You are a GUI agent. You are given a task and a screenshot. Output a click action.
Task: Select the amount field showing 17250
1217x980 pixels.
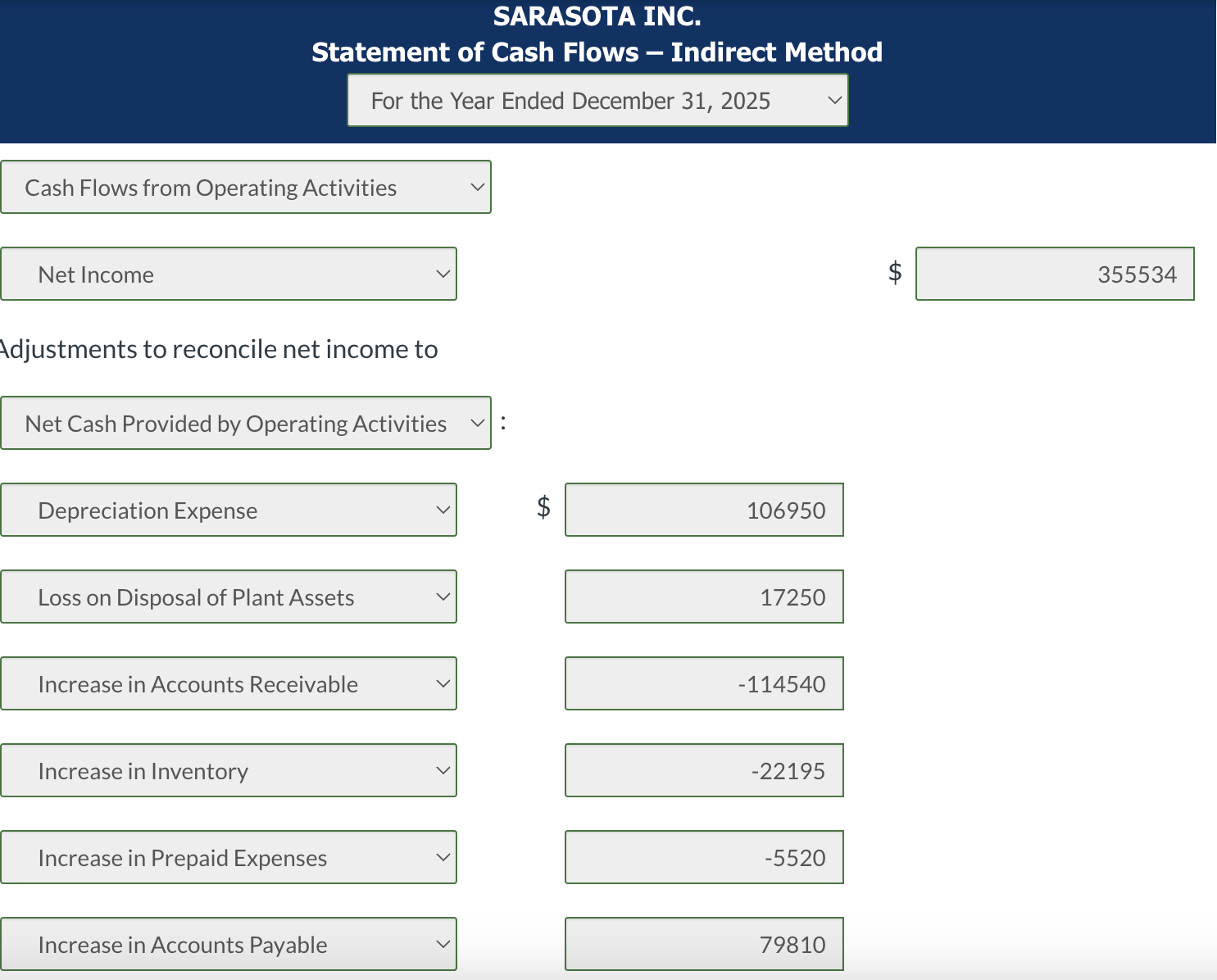click(x=703, y=597)
